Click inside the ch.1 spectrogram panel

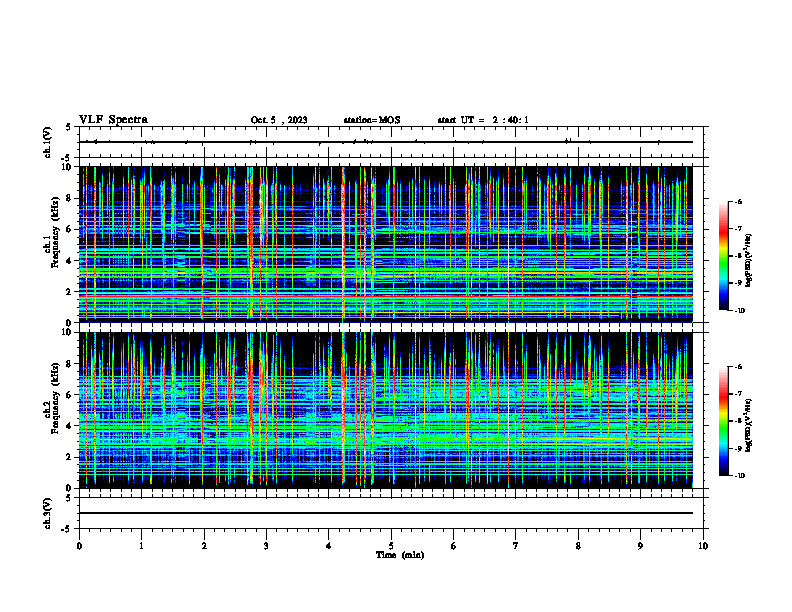point(386,244)
